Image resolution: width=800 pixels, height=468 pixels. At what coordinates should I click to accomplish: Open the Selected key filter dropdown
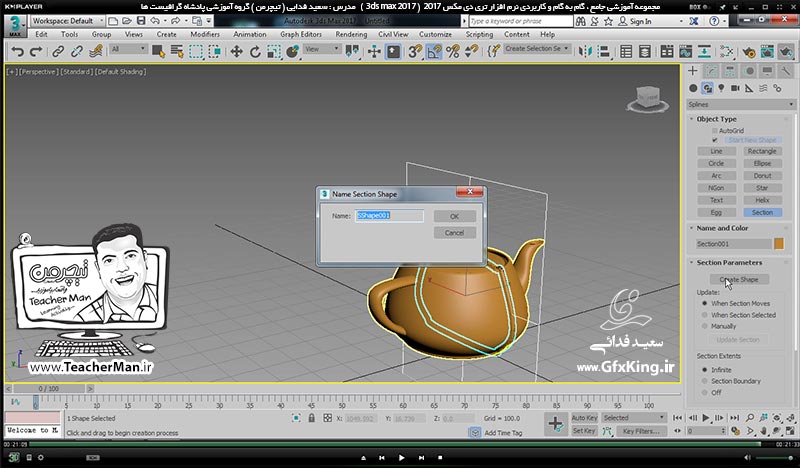(634, 417)
